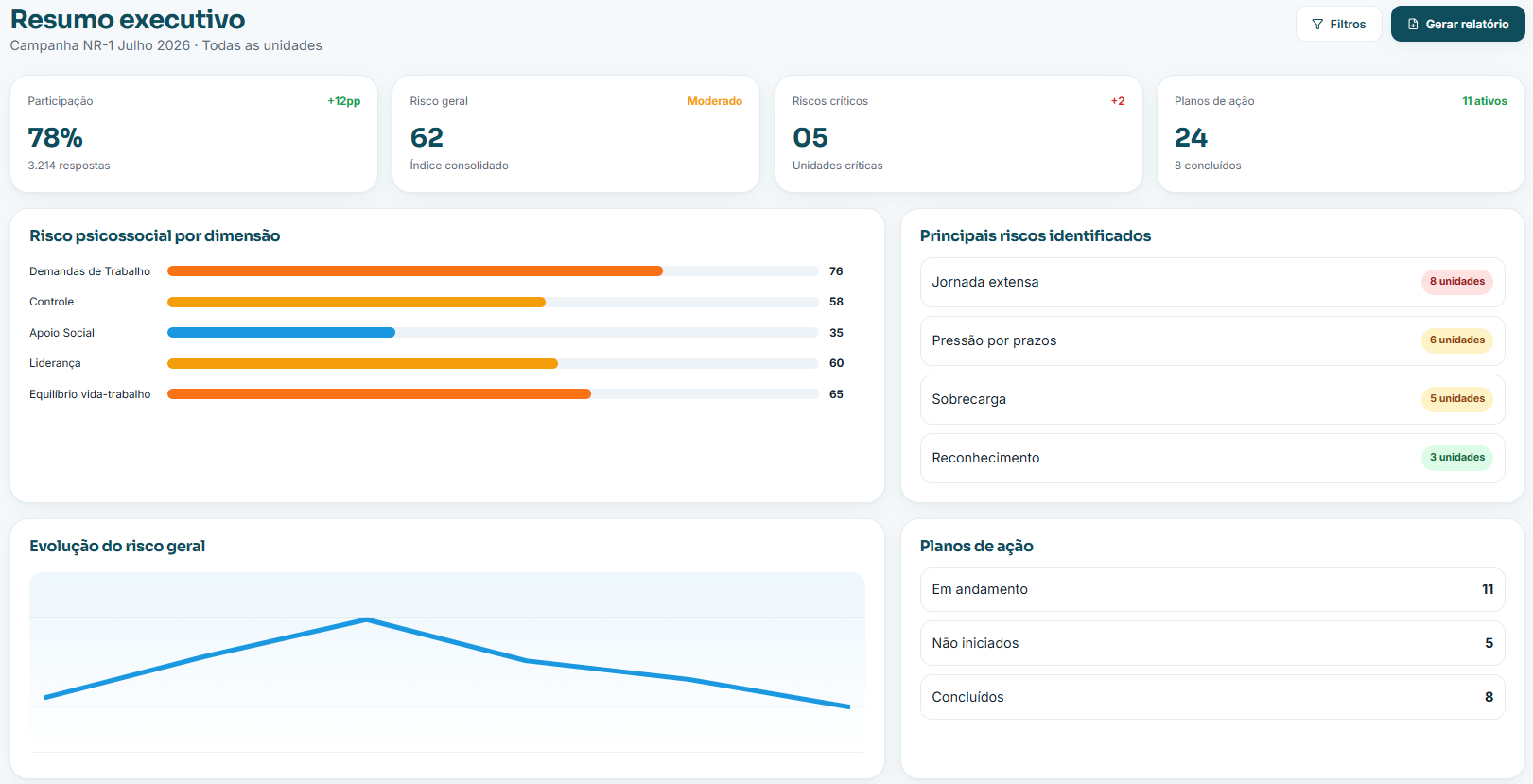
Task: Select the Sobrecarga risk item
Action: pos(1212,399)
